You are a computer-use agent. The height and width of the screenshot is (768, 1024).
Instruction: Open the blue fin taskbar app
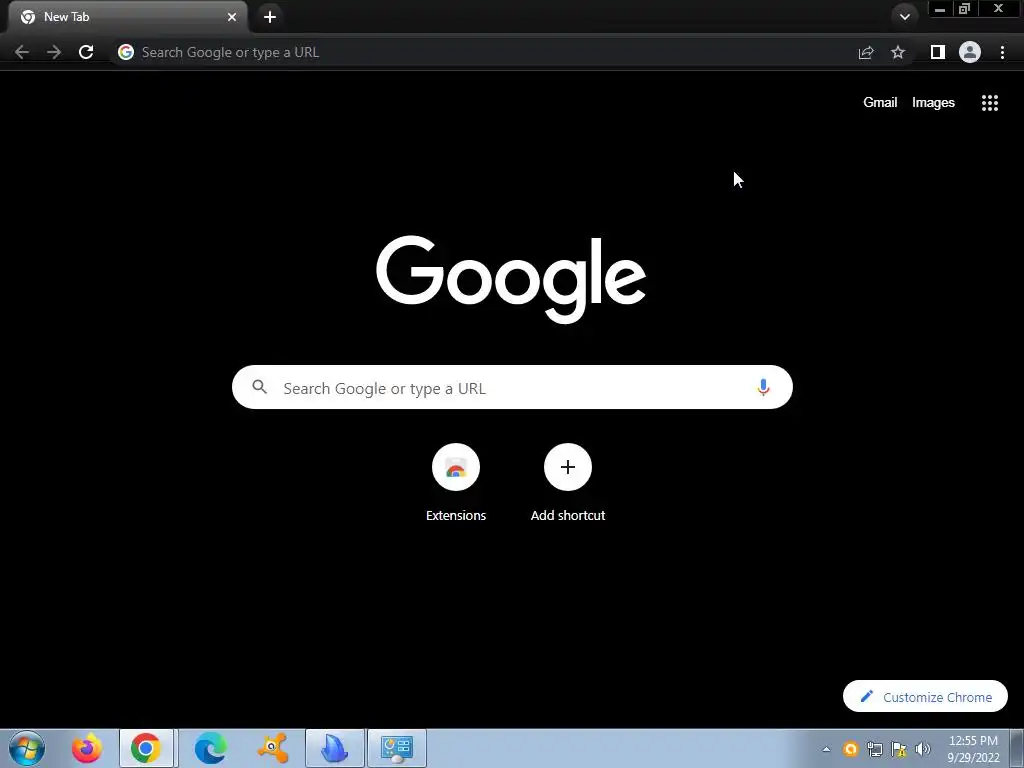(334, 748)
